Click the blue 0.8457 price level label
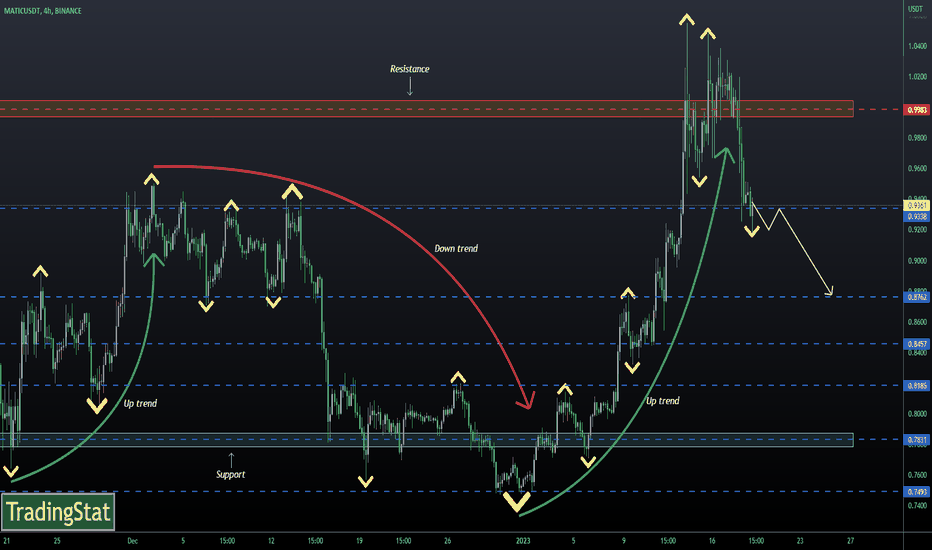The height and width of the screenshot is (550, 932). (917, 344)
